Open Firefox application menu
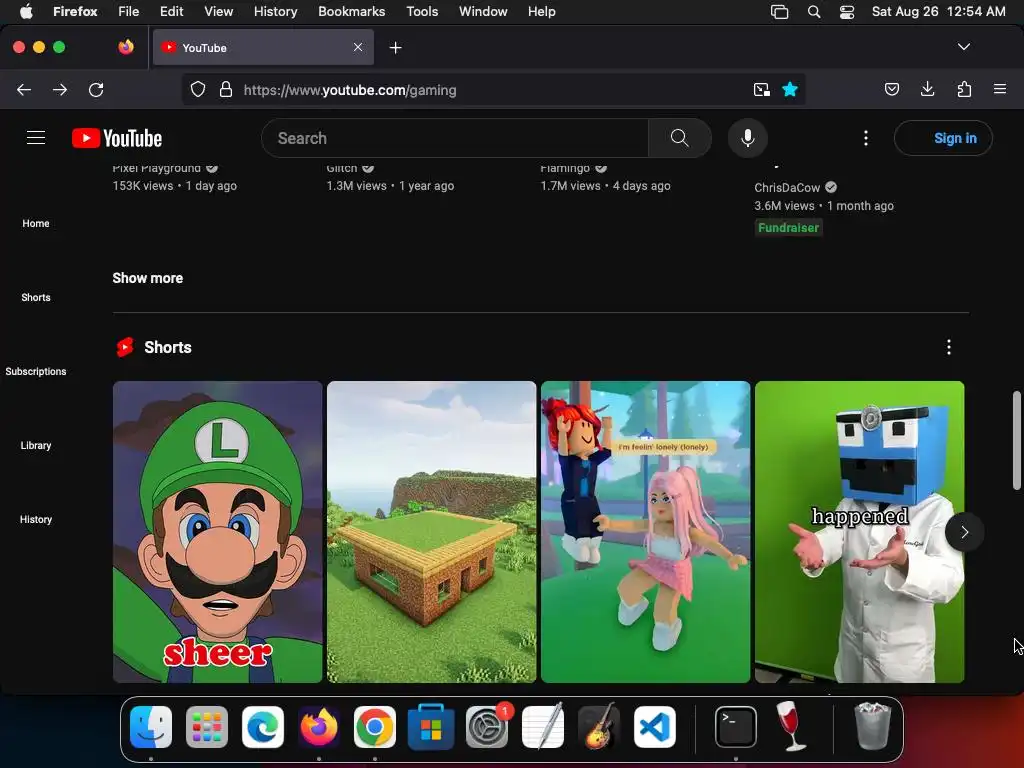This screenshot has width=1024, height=768. pyautogui.click(x=1000, y=89)
